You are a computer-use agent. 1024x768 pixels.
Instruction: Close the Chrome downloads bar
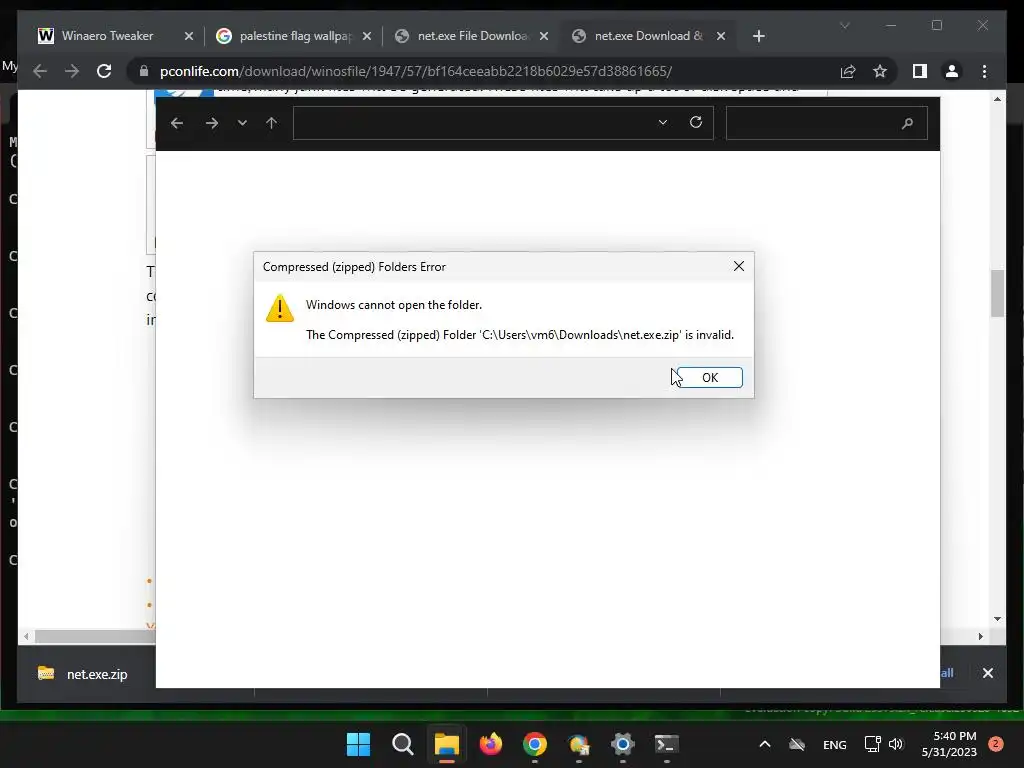[987, 673]
